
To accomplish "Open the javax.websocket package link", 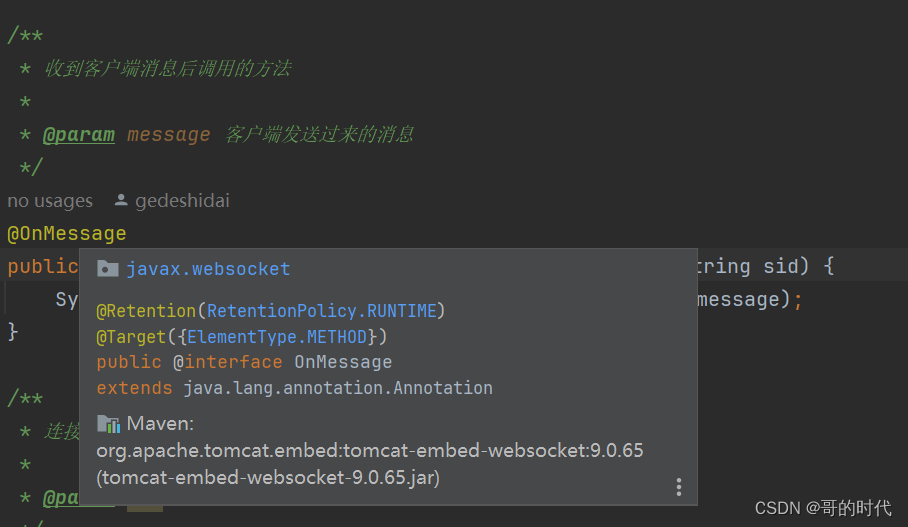I will coord(208,269).
